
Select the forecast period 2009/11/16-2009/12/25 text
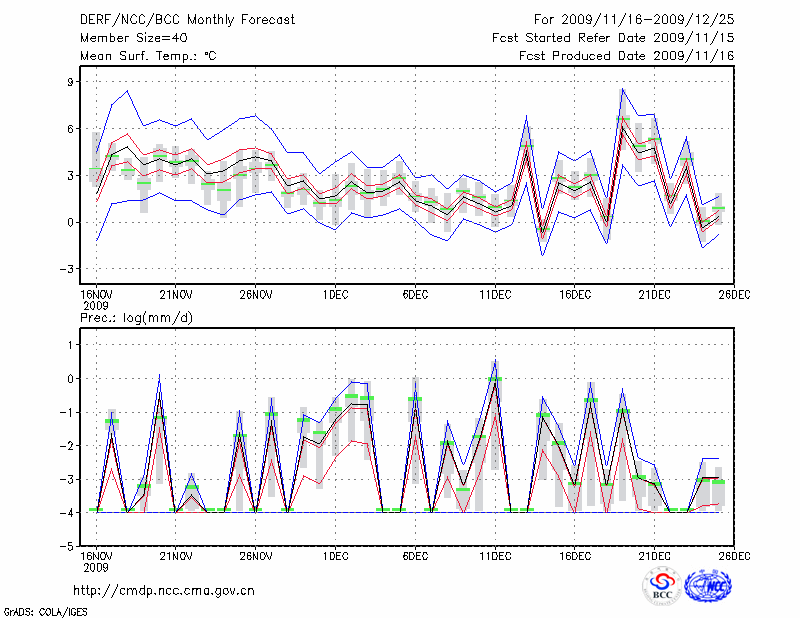(634, 19)
